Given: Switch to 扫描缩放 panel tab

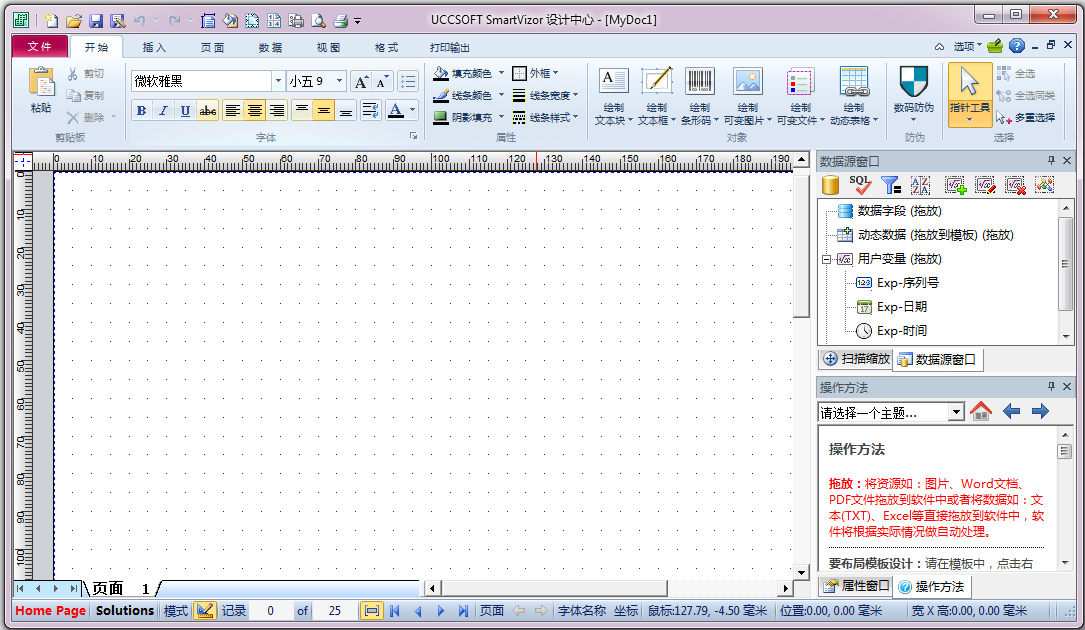Looking at the screenshot, I should tap(856, 359).
